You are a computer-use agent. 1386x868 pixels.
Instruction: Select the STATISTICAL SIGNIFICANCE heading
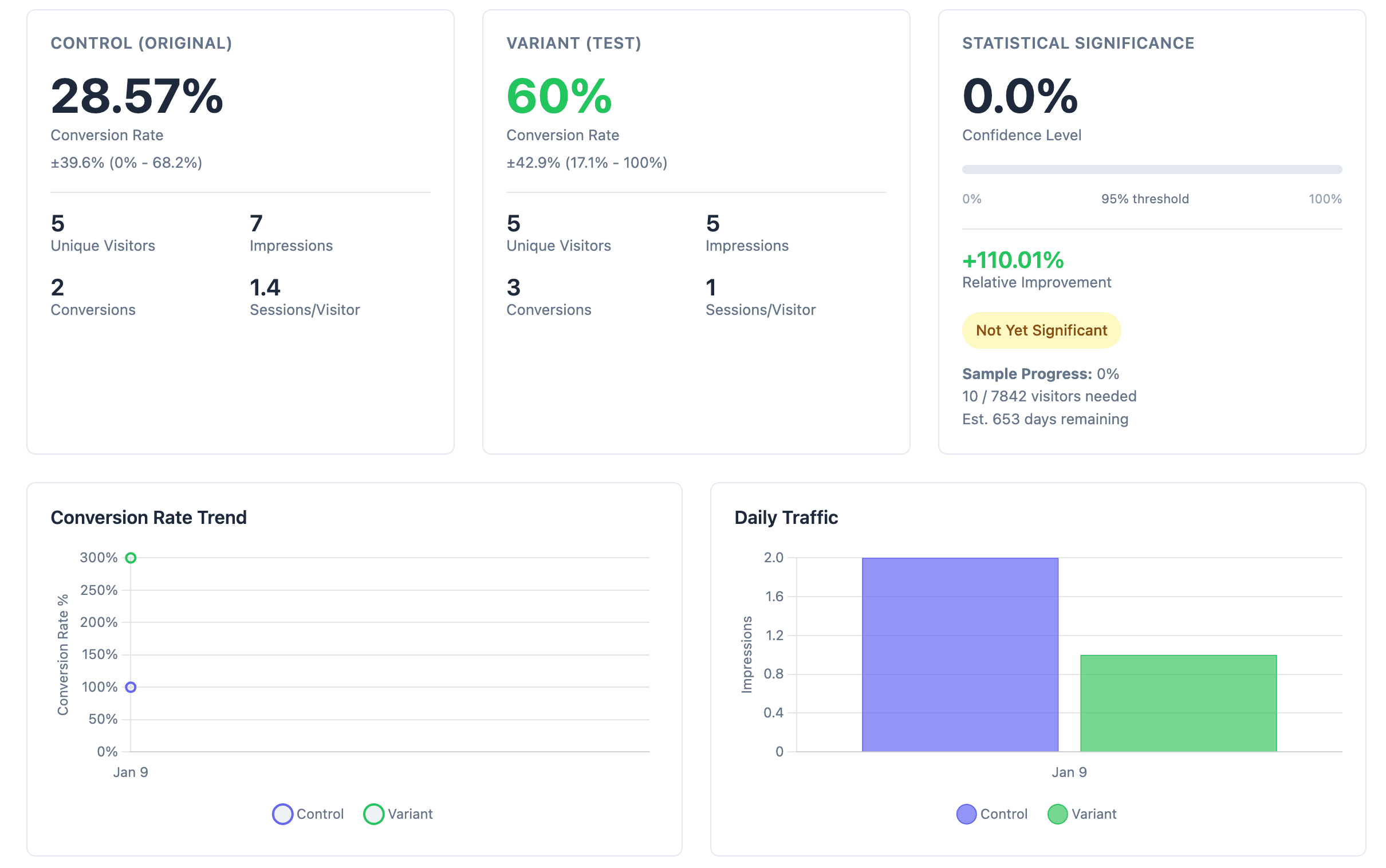point(1078,43)
